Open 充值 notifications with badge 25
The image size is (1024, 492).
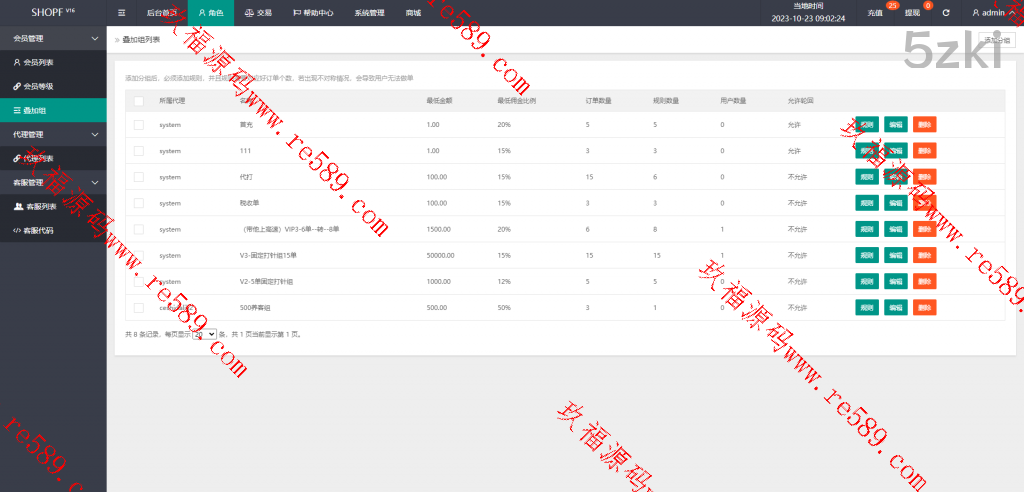click(x=876, y=13)
